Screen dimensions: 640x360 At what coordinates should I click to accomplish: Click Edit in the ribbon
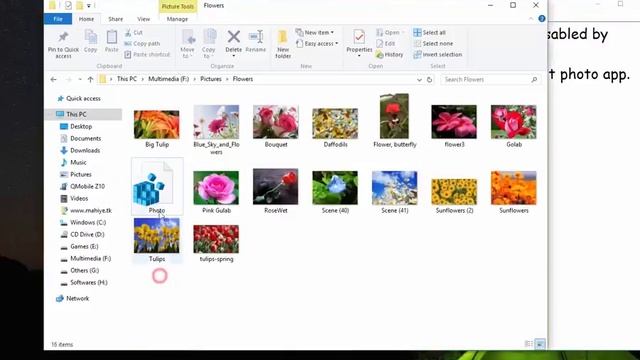point(386,43)
